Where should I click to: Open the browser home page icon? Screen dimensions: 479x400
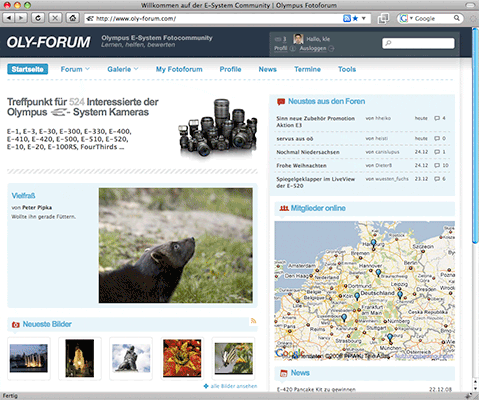72,18
